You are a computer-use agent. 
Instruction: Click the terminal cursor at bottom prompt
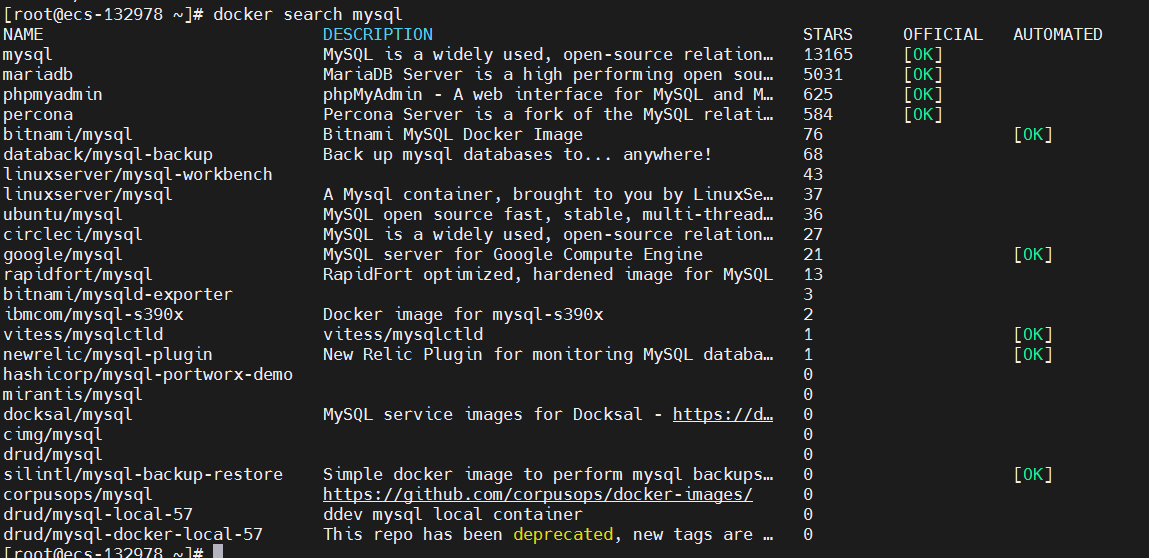coord(218,551)
